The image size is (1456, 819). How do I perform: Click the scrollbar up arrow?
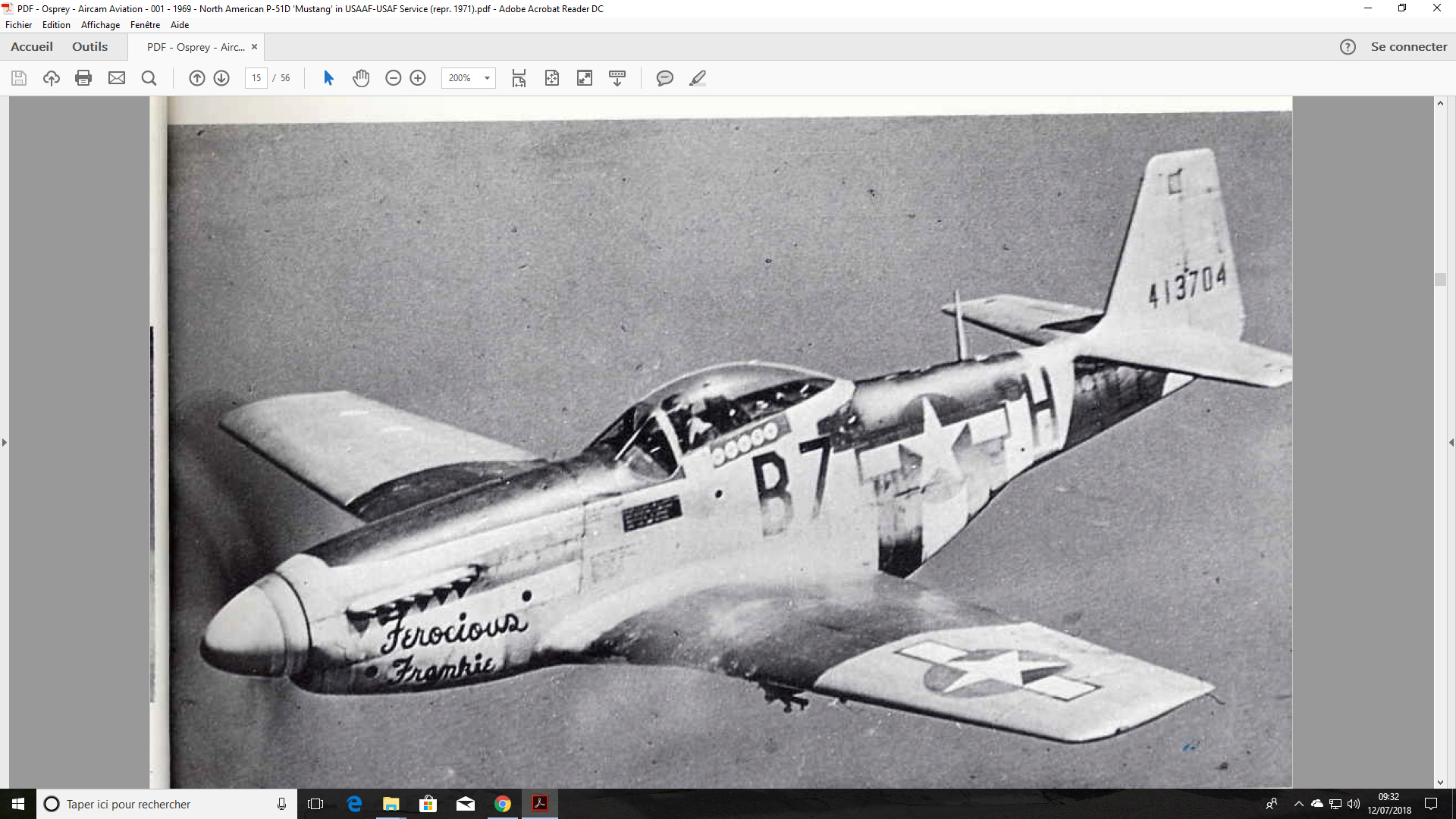tap(1440, 103)
